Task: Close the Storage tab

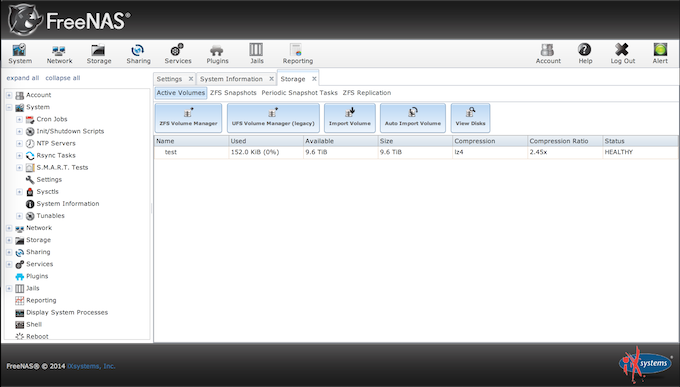Action: [x=314, y=79]
